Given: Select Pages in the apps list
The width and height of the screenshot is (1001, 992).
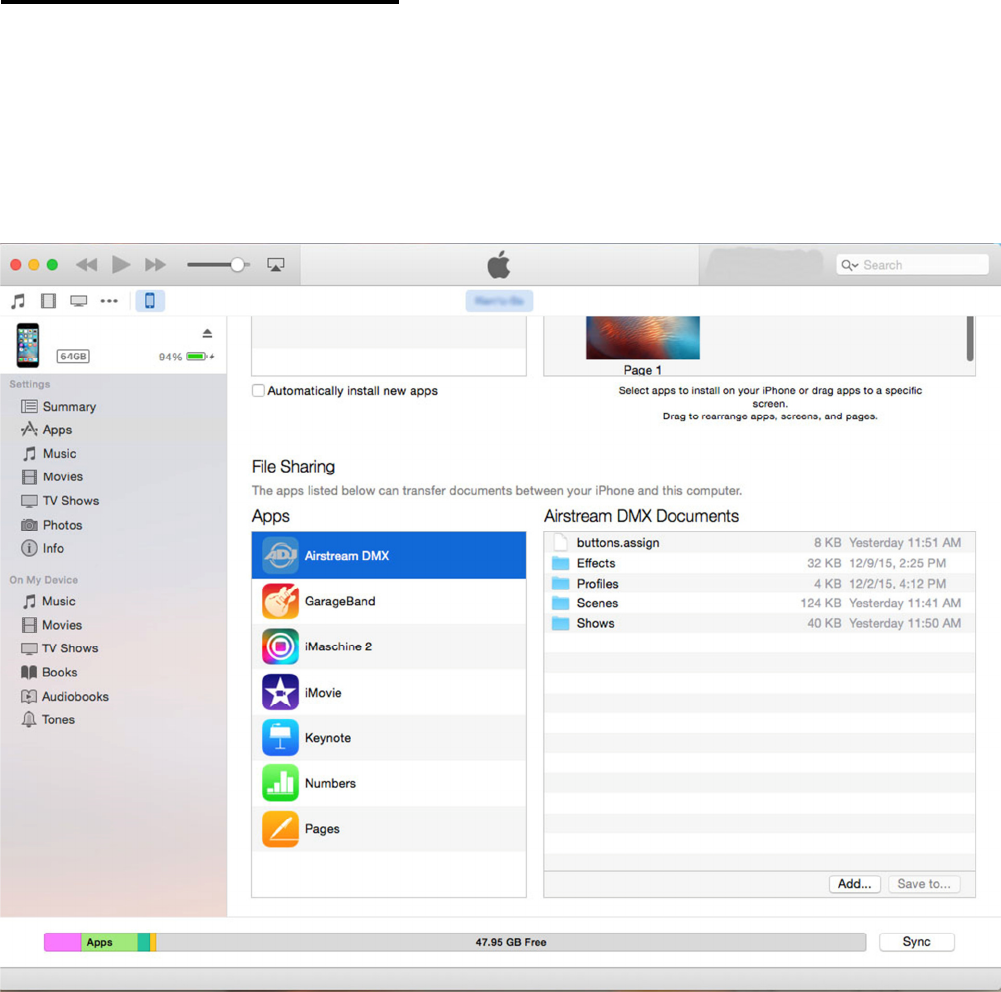Looking at the screenshot, I should click(389, 829).
